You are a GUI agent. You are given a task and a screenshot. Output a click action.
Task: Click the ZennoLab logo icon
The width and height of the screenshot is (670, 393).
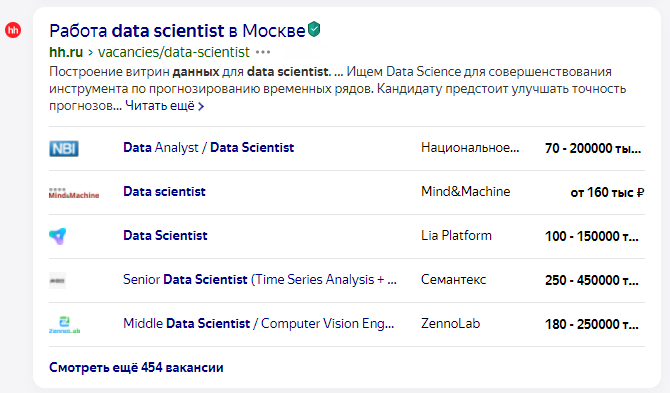(x=65, y=325)
